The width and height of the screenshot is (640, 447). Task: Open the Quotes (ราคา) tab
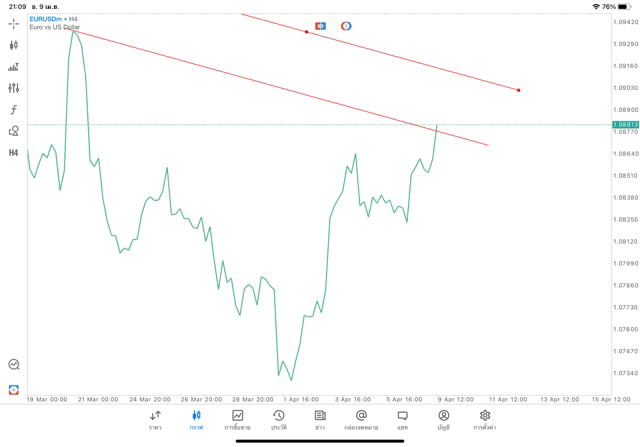click(155, 420)
